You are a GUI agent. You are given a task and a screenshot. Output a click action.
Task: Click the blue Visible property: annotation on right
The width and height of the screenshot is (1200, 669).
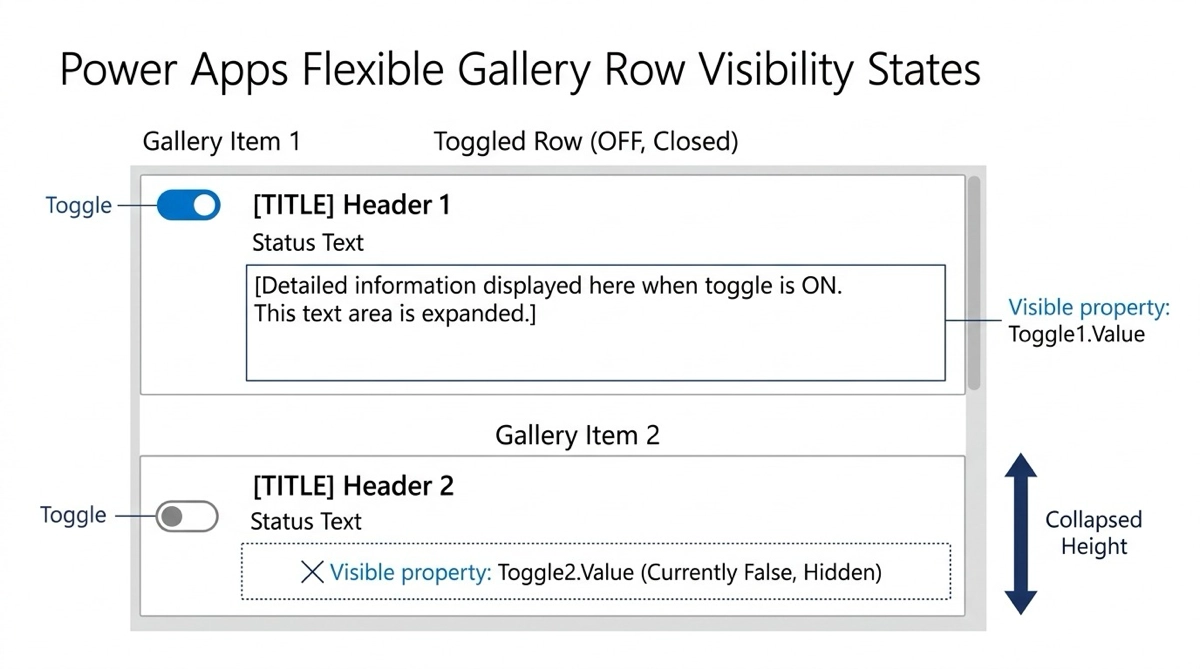pyautogui.click(x=1088, y=307)
